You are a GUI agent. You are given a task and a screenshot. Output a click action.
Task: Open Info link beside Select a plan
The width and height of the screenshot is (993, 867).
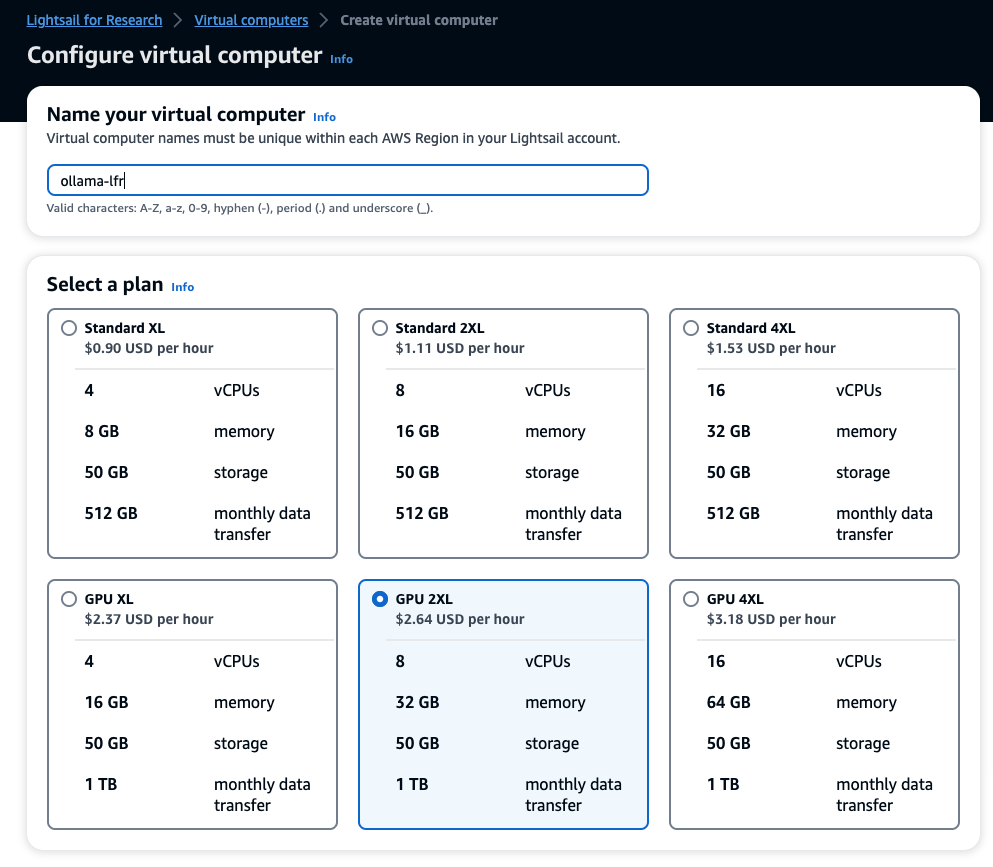pos(182,287)
